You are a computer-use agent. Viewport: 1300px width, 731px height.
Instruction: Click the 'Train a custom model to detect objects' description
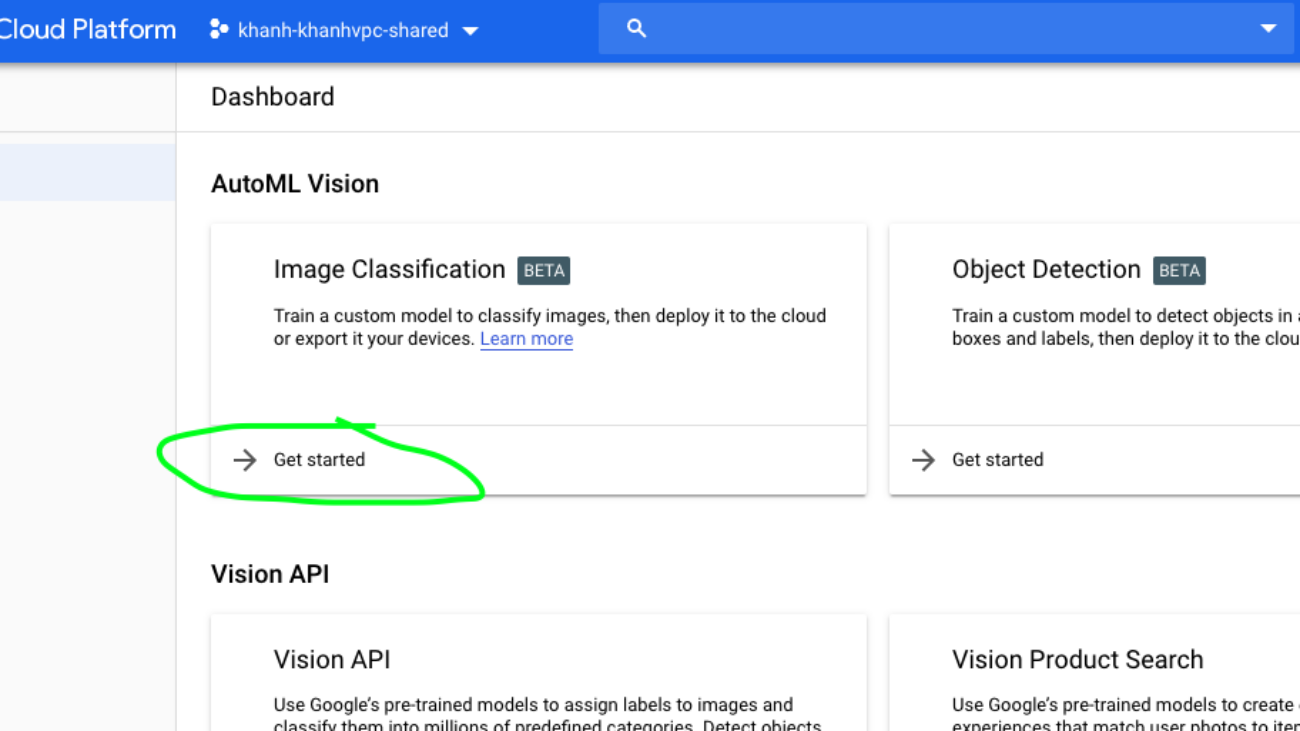pyautogui.click(x=1126, y=327)
